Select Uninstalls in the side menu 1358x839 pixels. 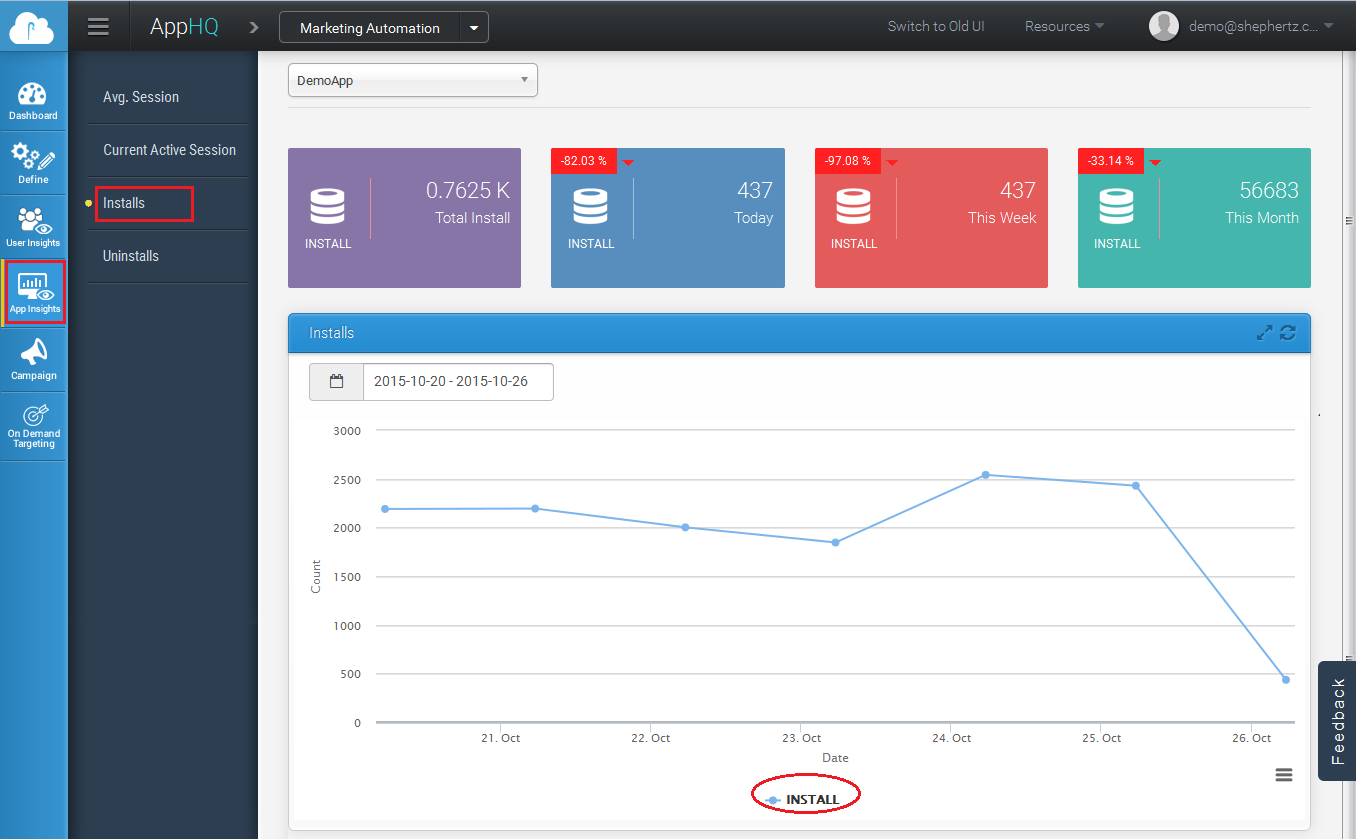pos(131,256)
